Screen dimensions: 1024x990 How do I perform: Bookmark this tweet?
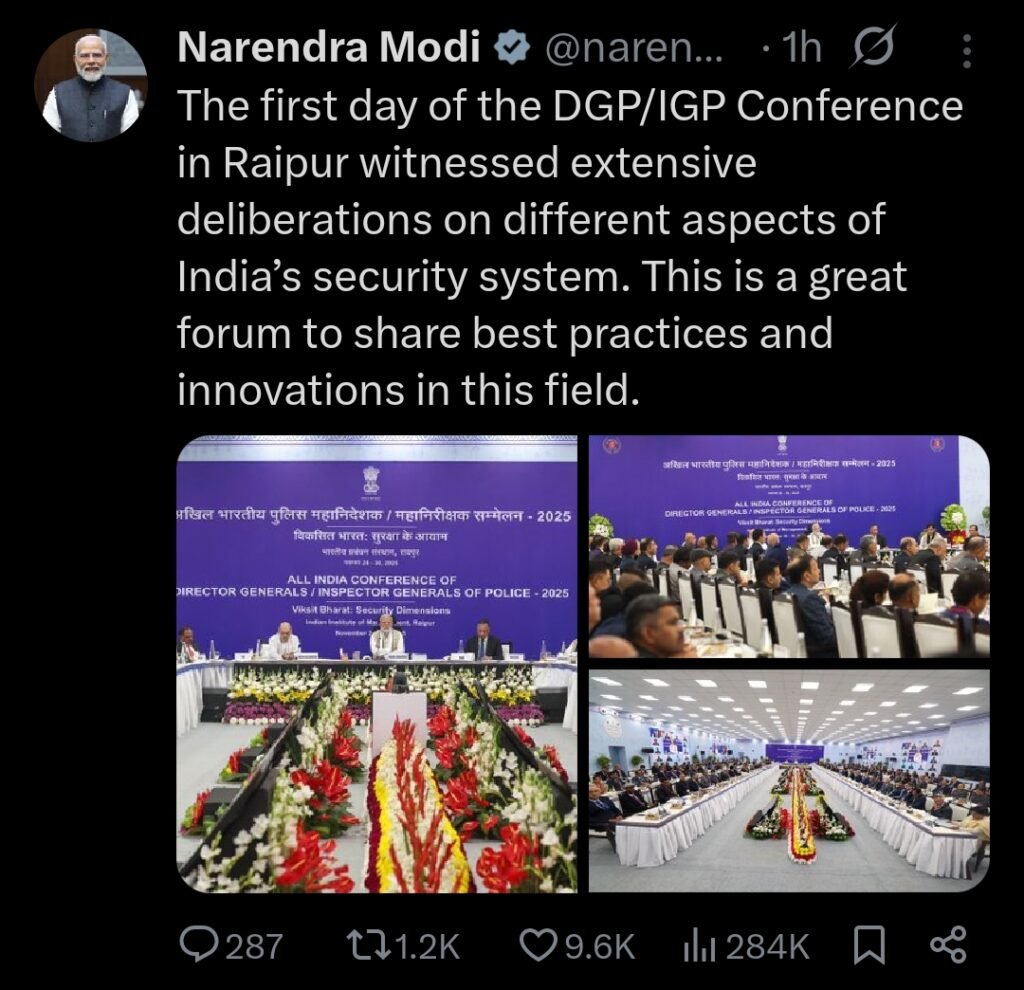pyautogui.click(x=870, y=946)
